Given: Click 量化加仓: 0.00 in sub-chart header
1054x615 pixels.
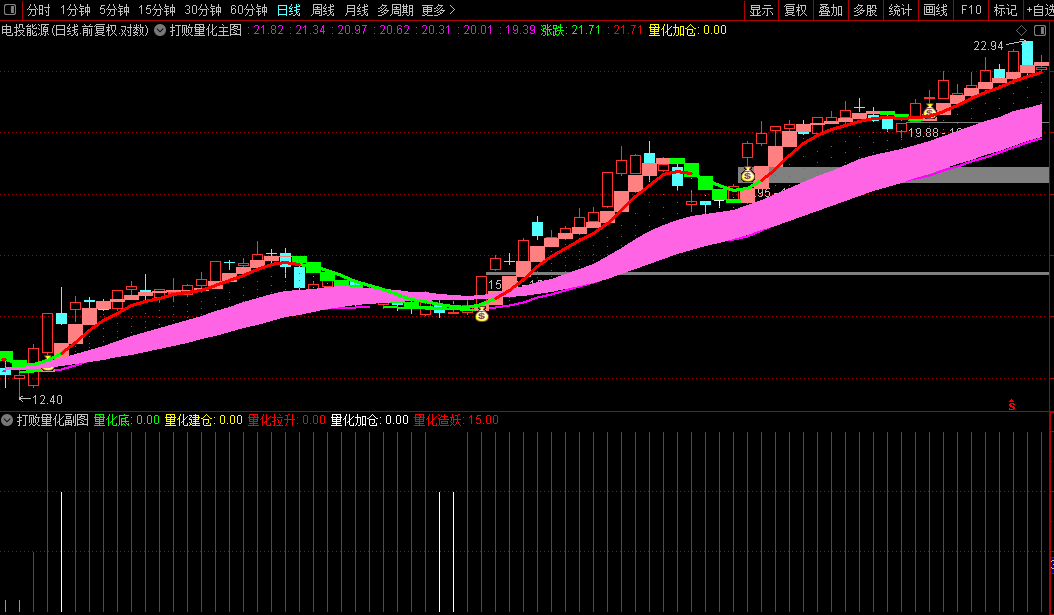Looking at the screenshot, I should (370, 420).
